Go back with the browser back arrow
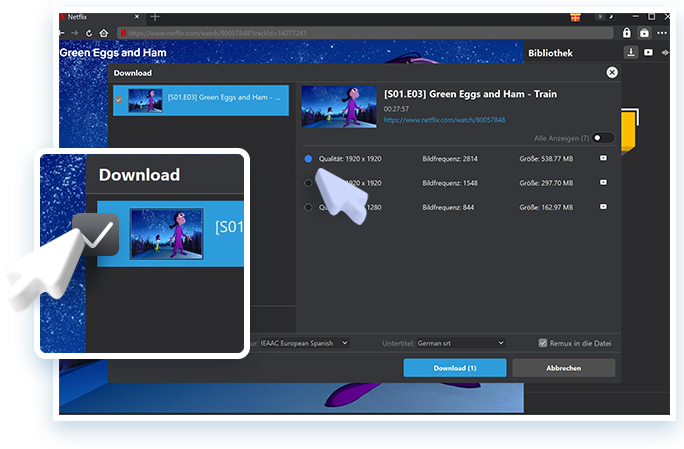The width and height of the screenshot is (684, 449). pyautogui.click(x=62, y=33)
